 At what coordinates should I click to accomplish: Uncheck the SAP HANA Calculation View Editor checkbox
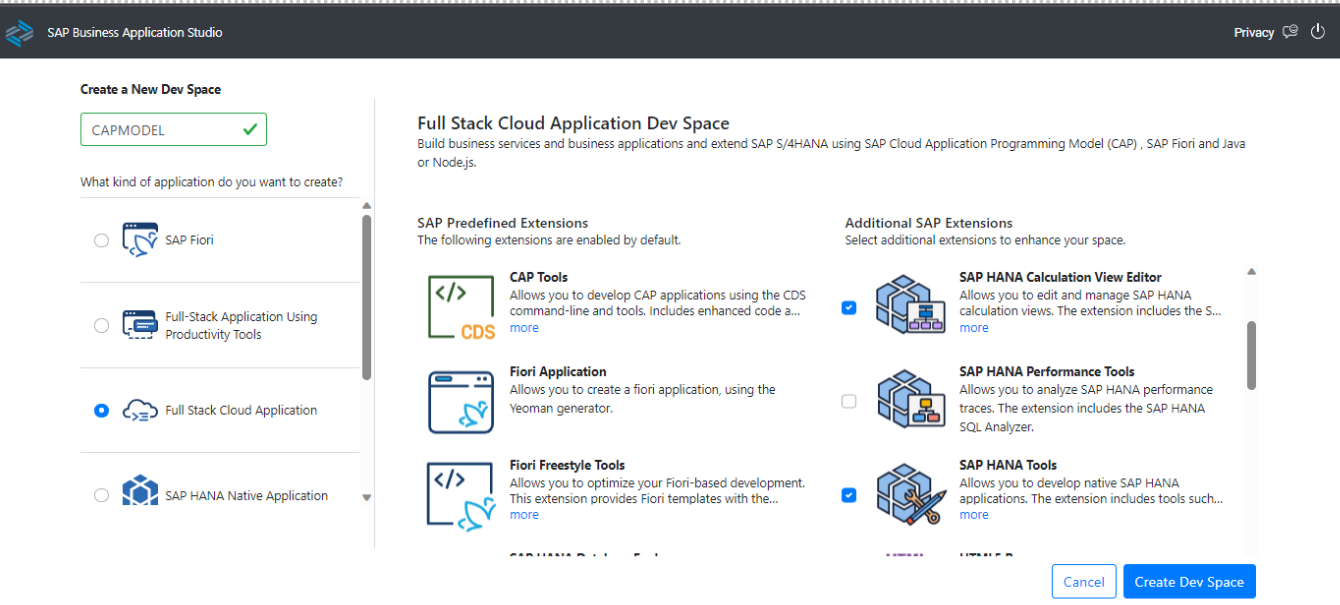pyautogui.click(x=849, y=308)
